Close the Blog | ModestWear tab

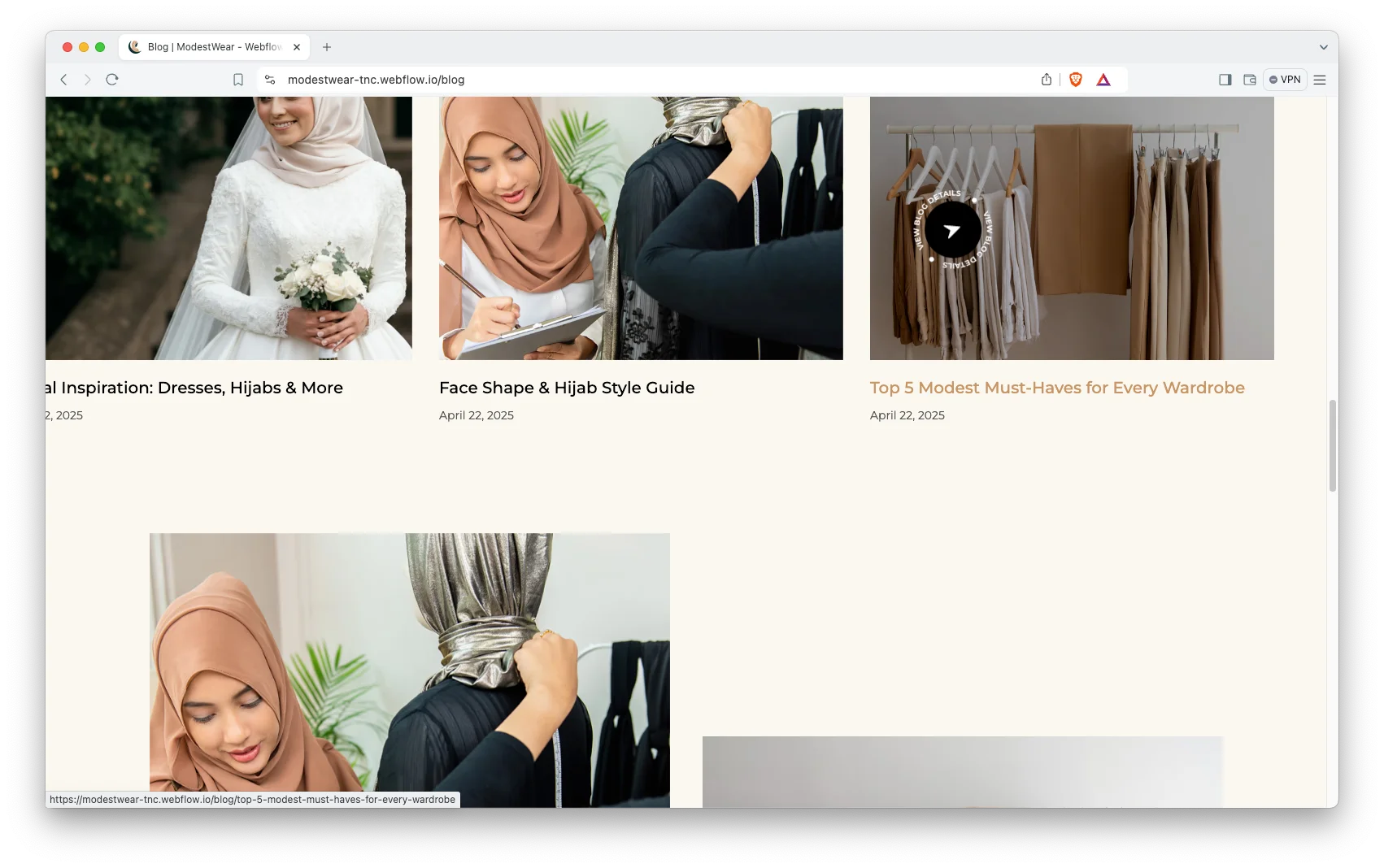tap(297, 47)
